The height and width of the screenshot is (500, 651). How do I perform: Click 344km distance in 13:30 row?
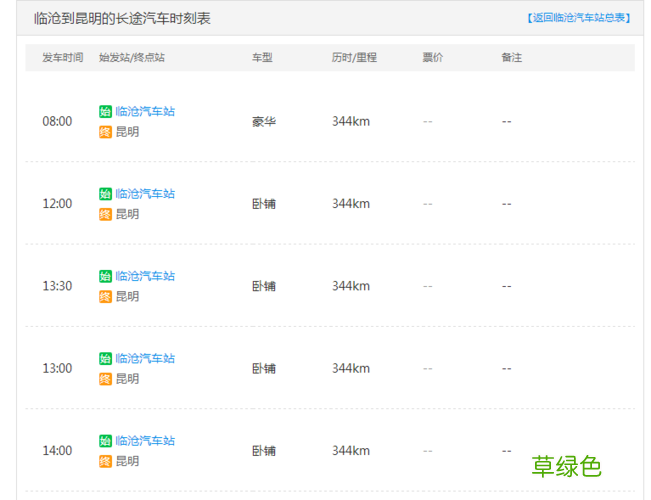pyautogui.click(x=351, y=286)
